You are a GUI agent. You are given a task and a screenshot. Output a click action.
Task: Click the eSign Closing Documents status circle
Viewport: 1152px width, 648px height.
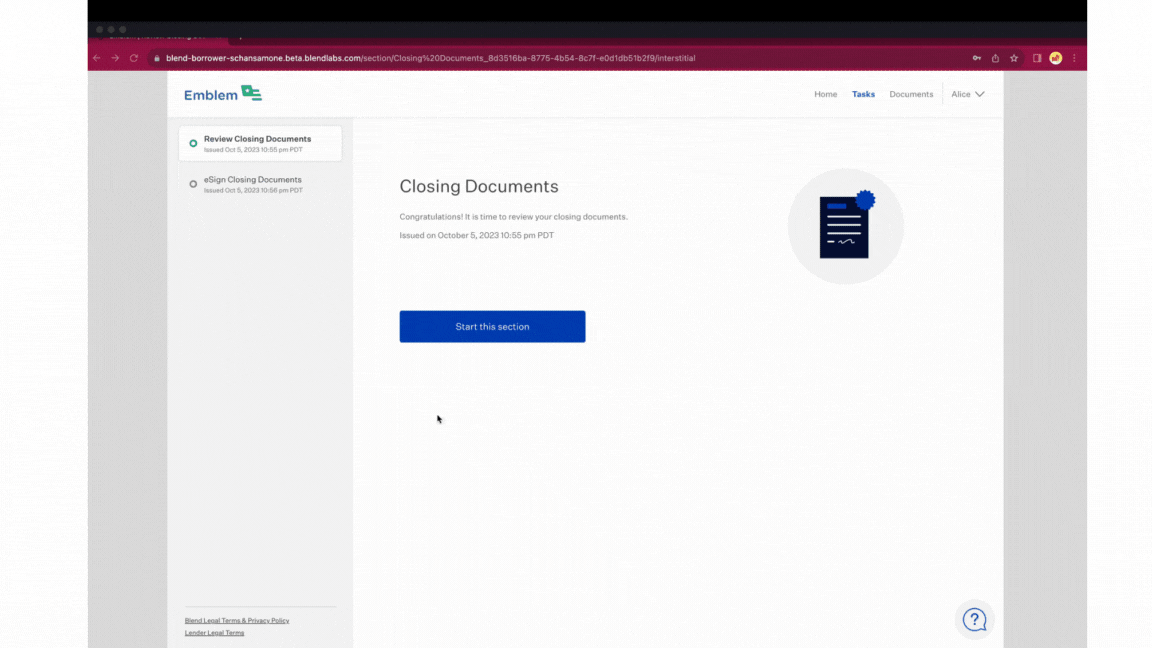[192, 184]
